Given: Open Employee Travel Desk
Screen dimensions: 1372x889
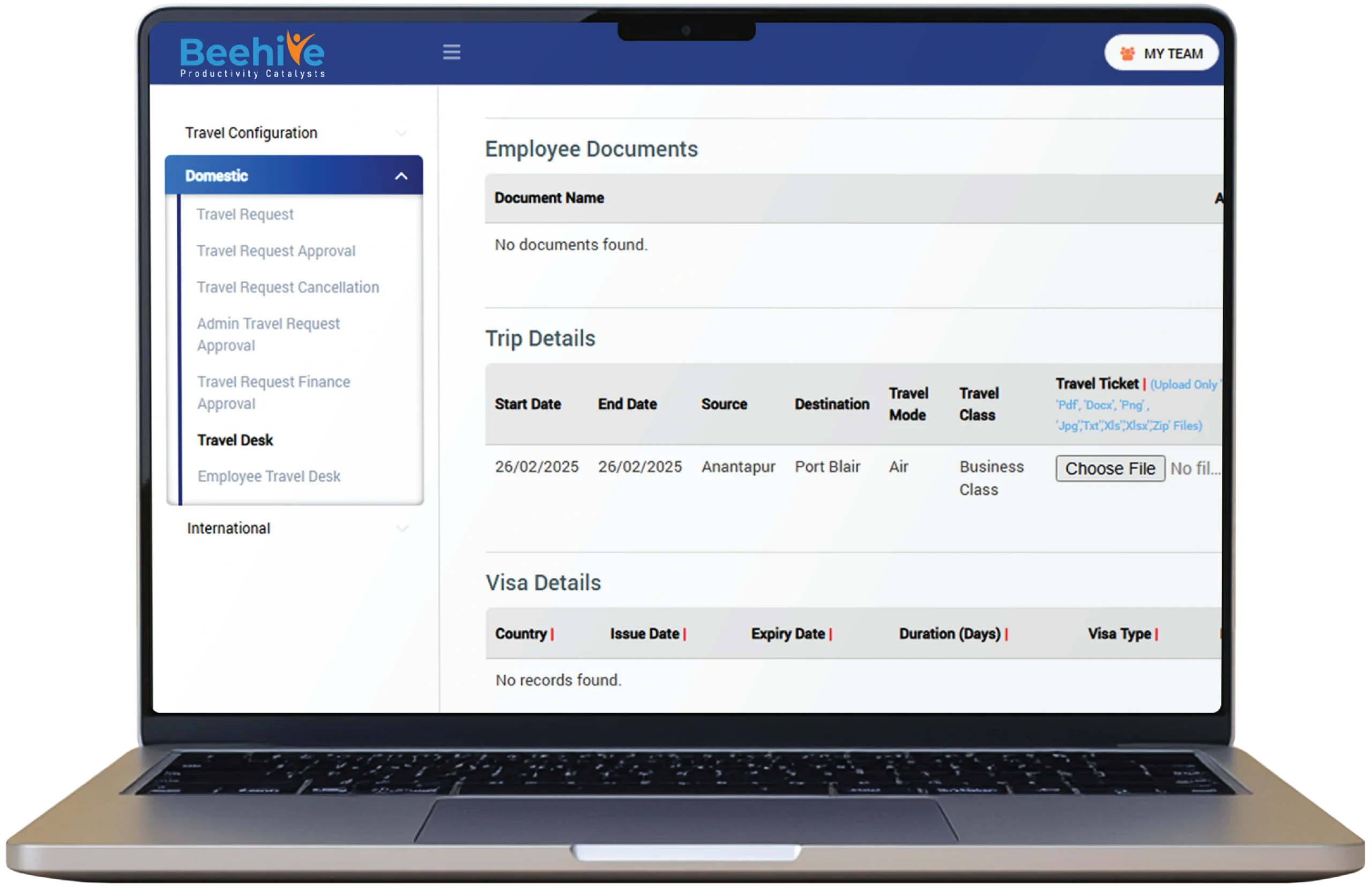Looking at the screenshot, I should (x=269, y=477).
